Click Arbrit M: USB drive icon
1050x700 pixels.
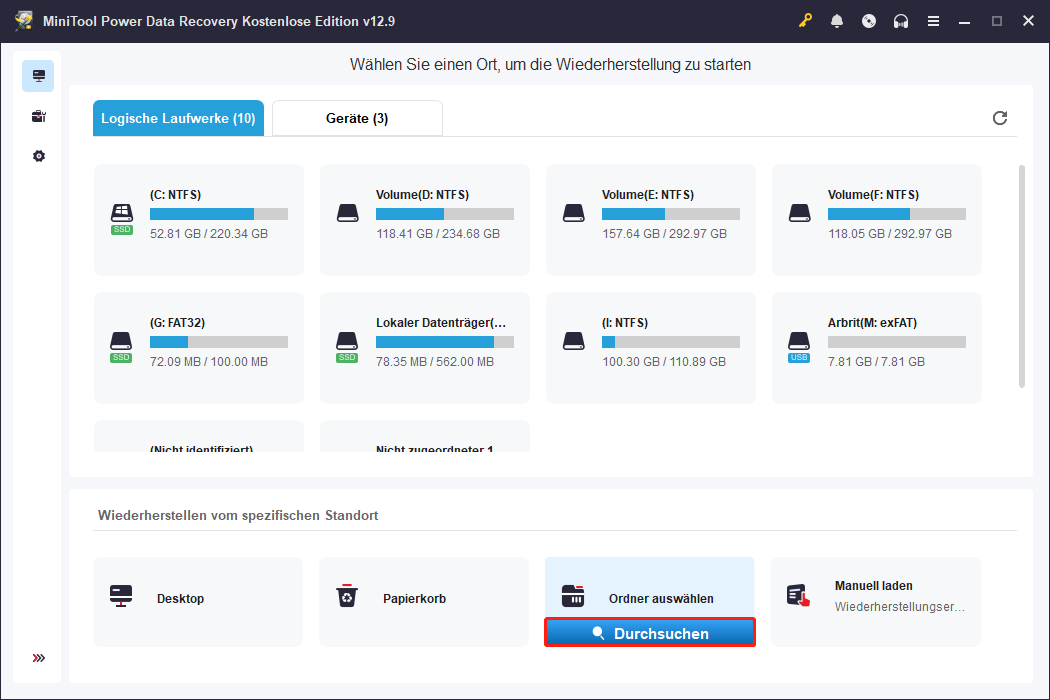click(x=799, y=346)
